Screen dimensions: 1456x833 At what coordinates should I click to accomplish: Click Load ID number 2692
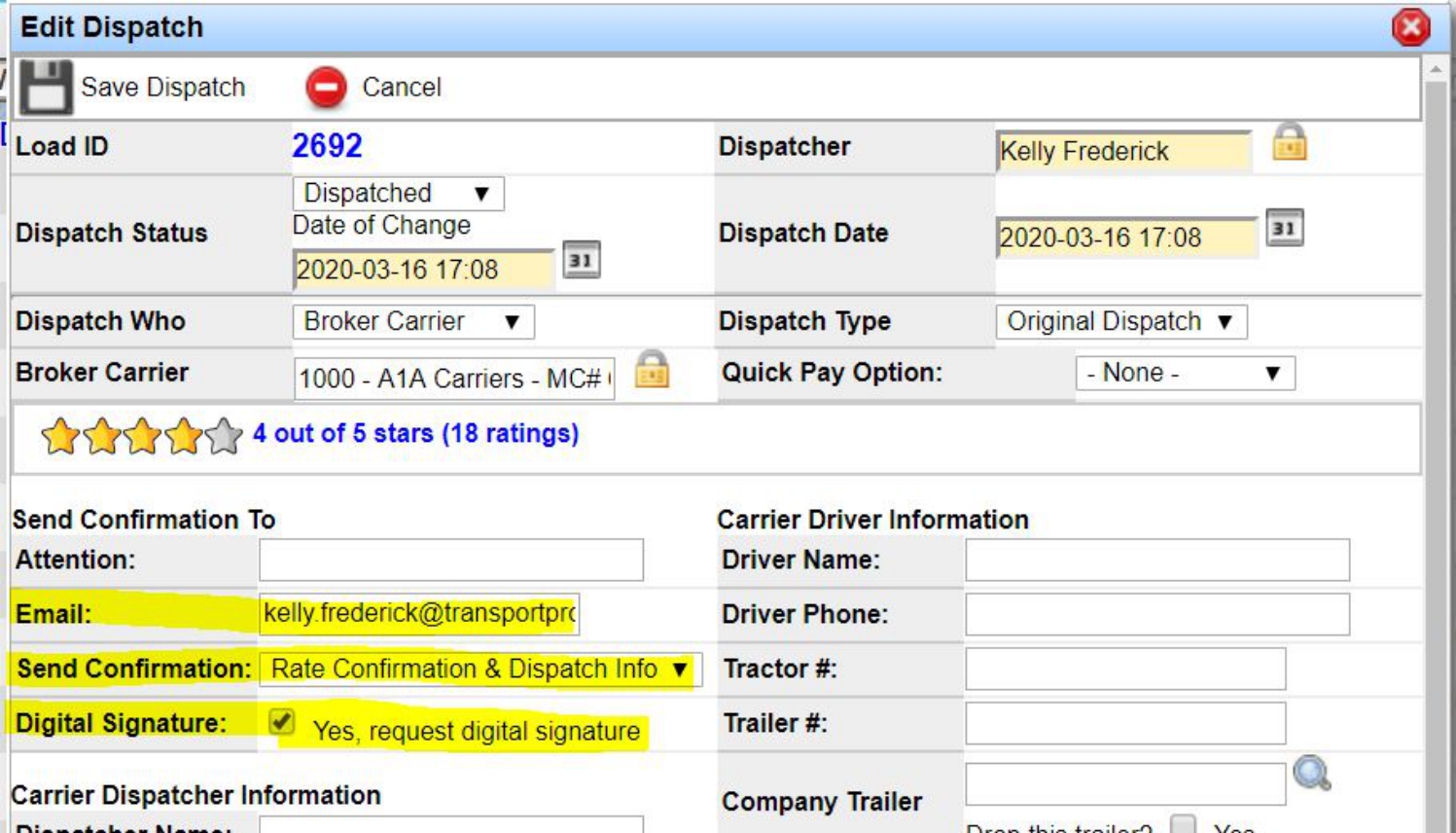[328, 146]
